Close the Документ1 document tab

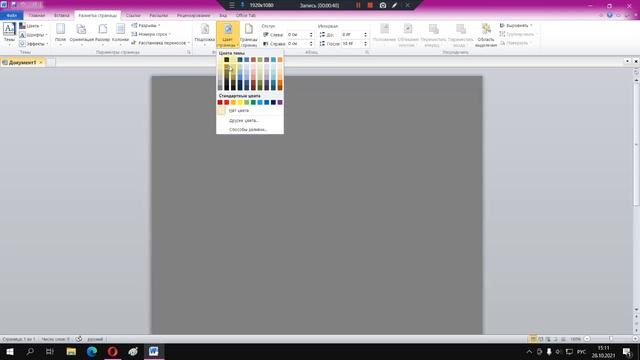click(41, 62)
